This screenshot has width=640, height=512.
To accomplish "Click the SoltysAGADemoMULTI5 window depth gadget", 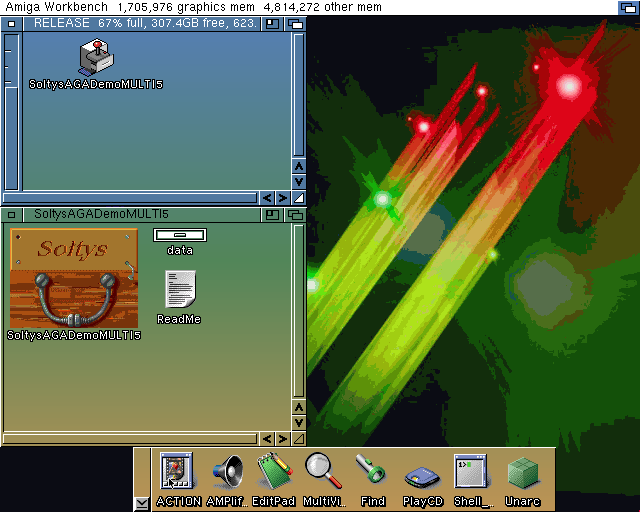I will (295, 215).
